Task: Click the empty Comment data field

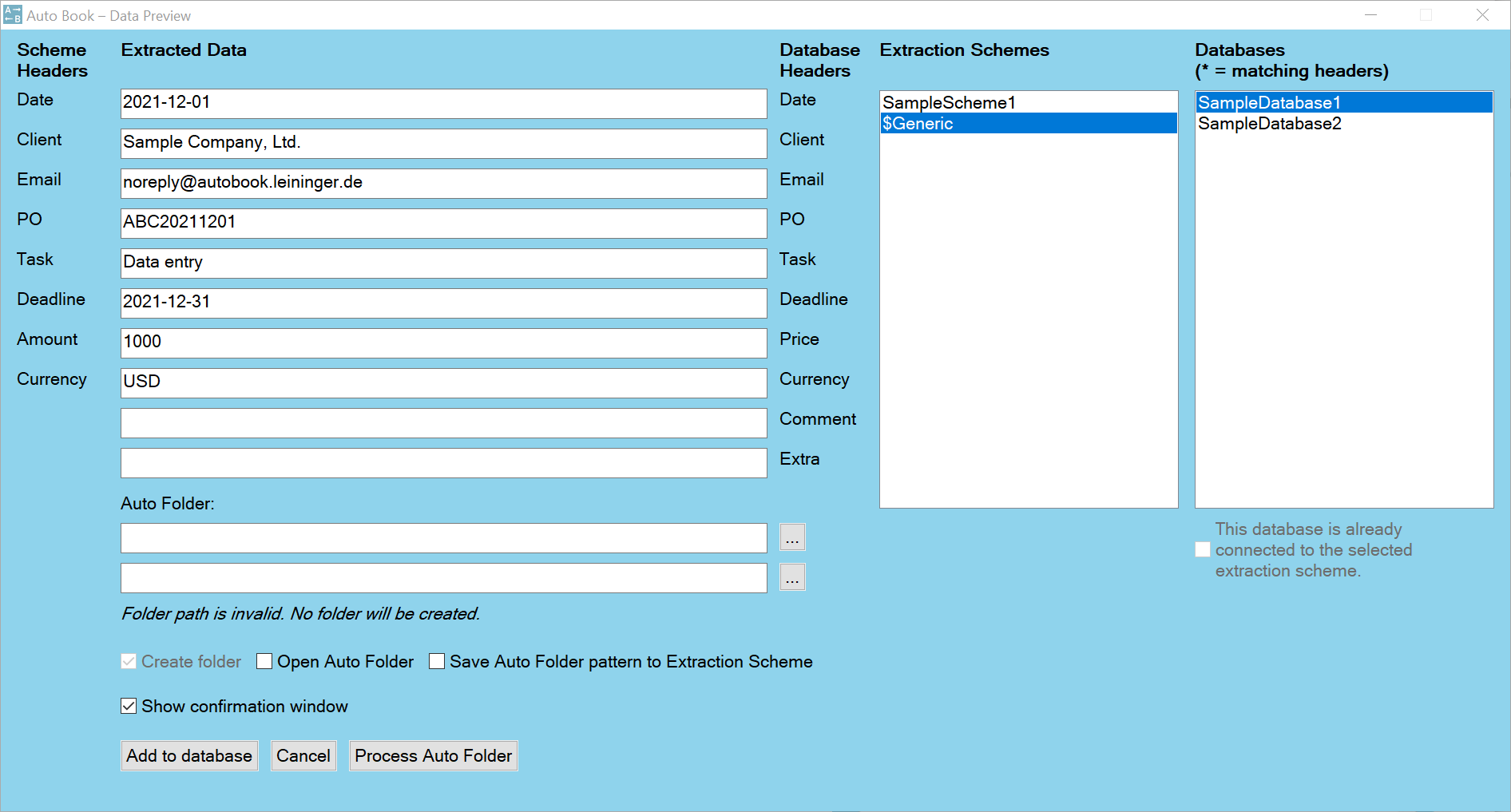Action: coord(443,422)
